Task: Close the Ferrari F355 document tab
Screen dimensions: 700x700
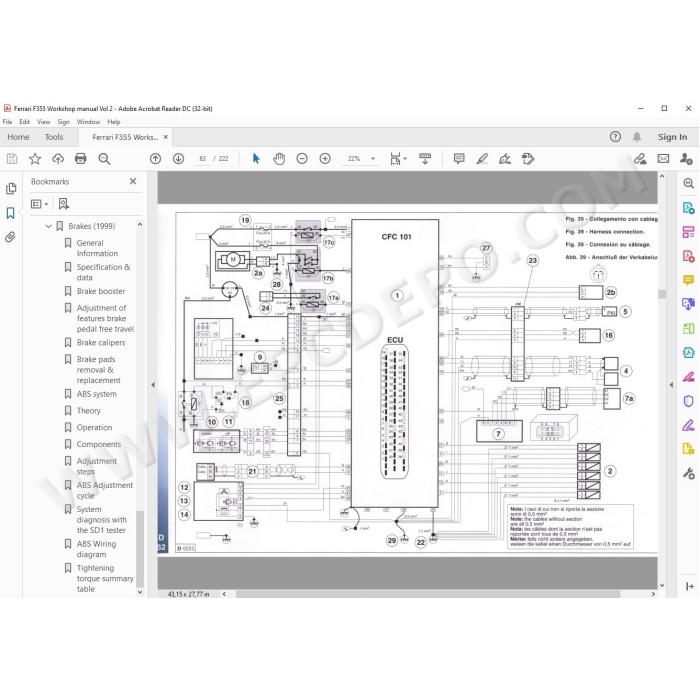Action: [x=166, y=137]
